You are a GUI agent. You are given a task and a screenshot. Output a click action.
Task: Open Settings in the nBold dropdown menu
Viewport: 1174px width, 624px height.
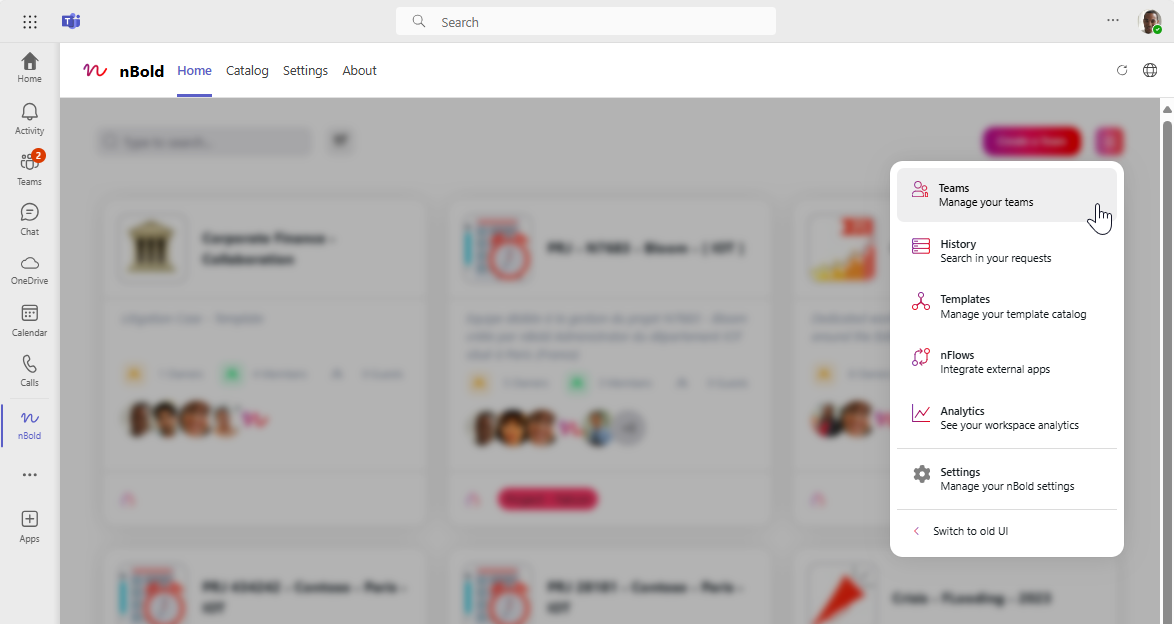pyautogui.click(x=1006, y=479)
